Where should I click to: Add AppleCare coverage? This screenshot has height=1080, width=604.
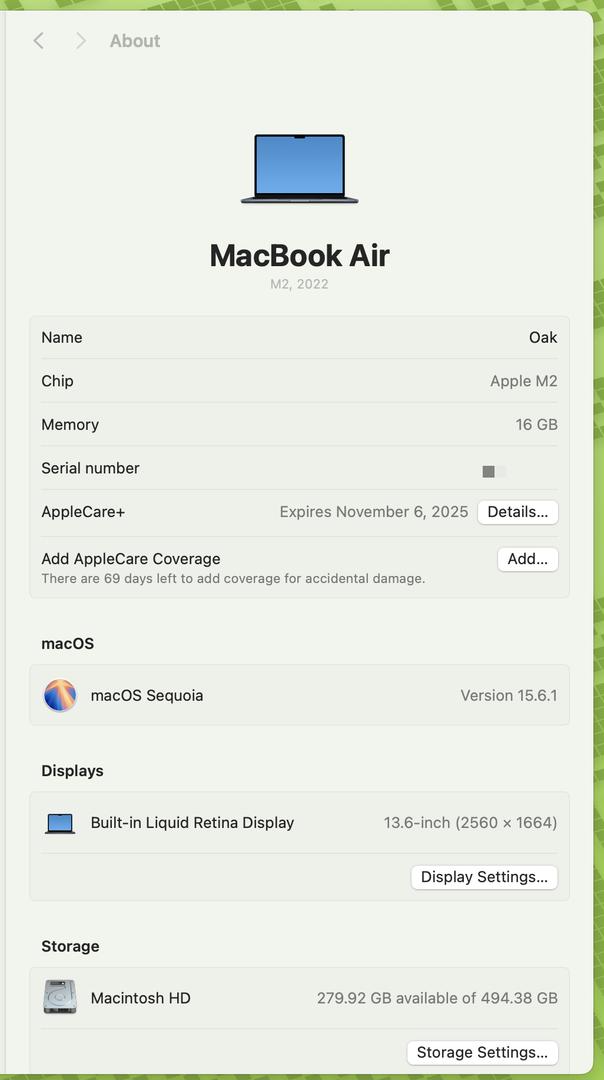click(x=528, y=559)
